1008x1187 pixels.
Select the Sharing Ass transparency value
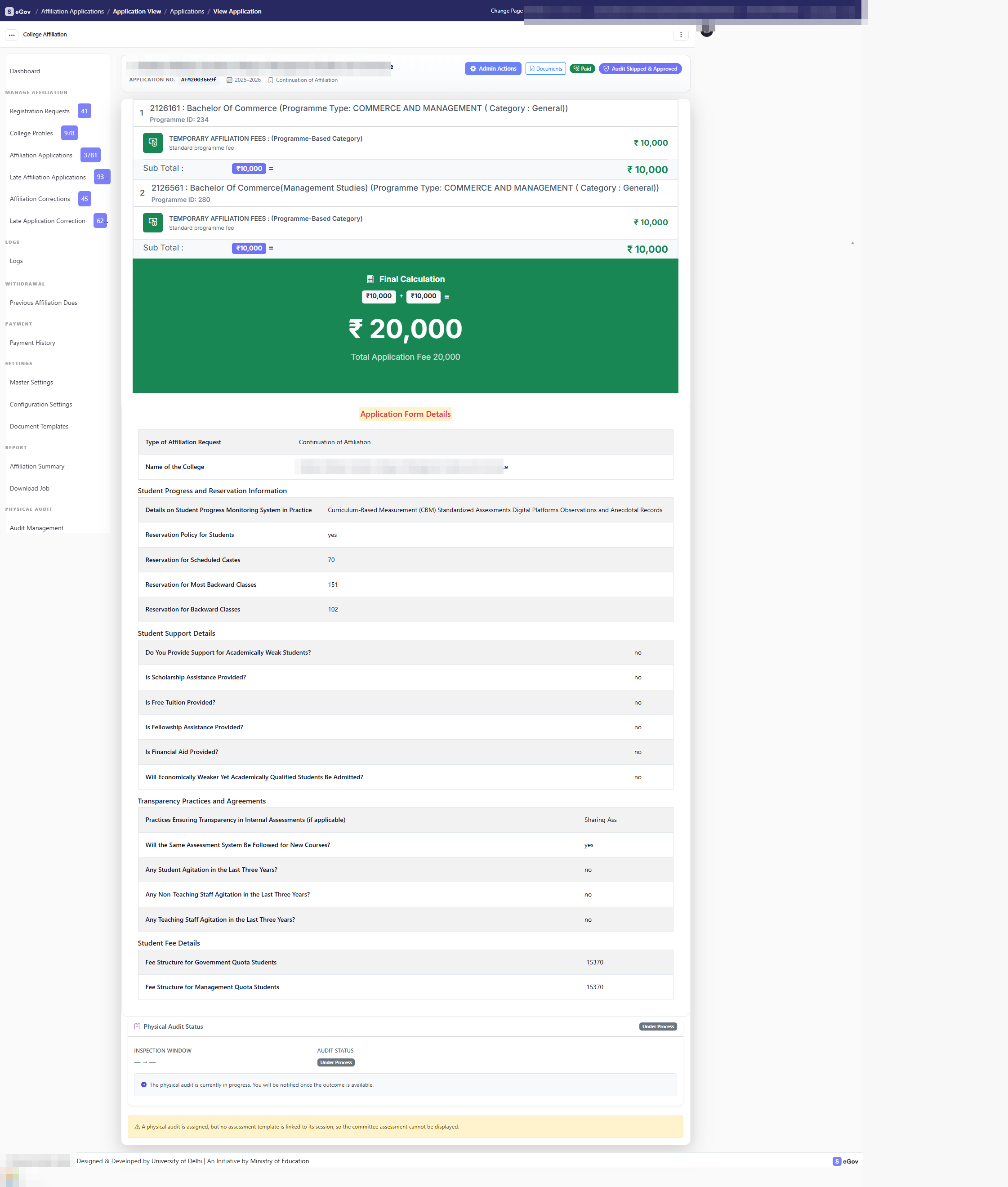pos(600,820)
